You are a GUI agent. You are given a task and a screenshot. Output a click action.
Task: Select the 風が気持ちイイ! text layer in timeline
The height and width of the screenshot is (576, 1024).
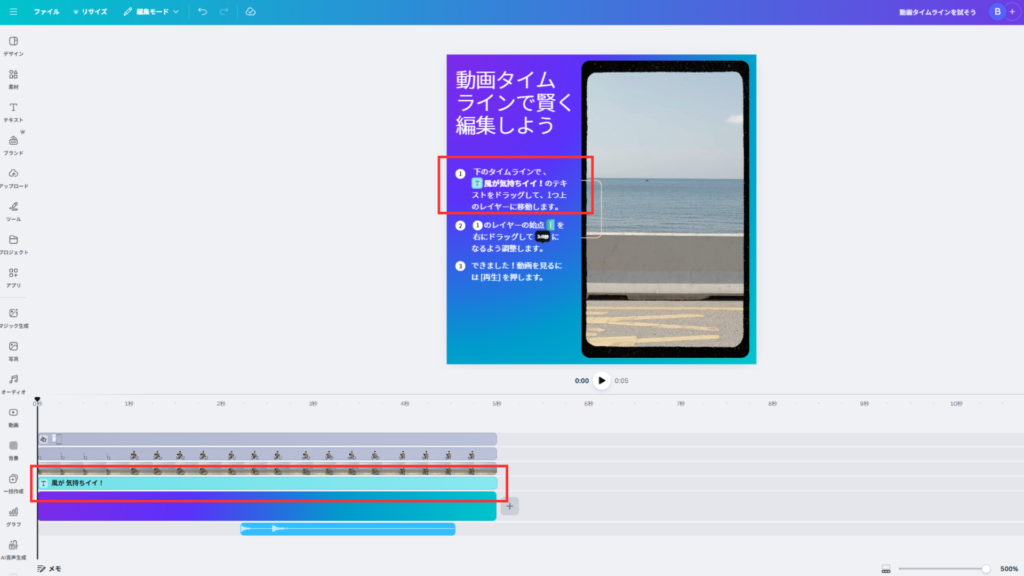[x=267, y=483]
